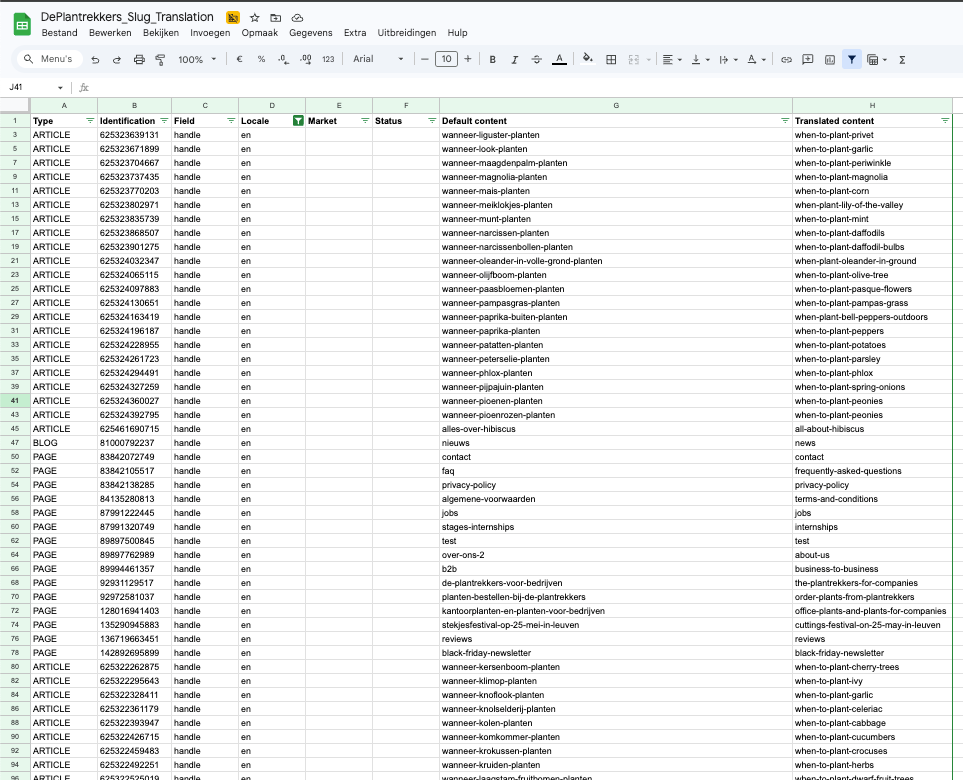963x780 pixels.
Task: Format as currency with euro icon
Action: coord(239,60)
